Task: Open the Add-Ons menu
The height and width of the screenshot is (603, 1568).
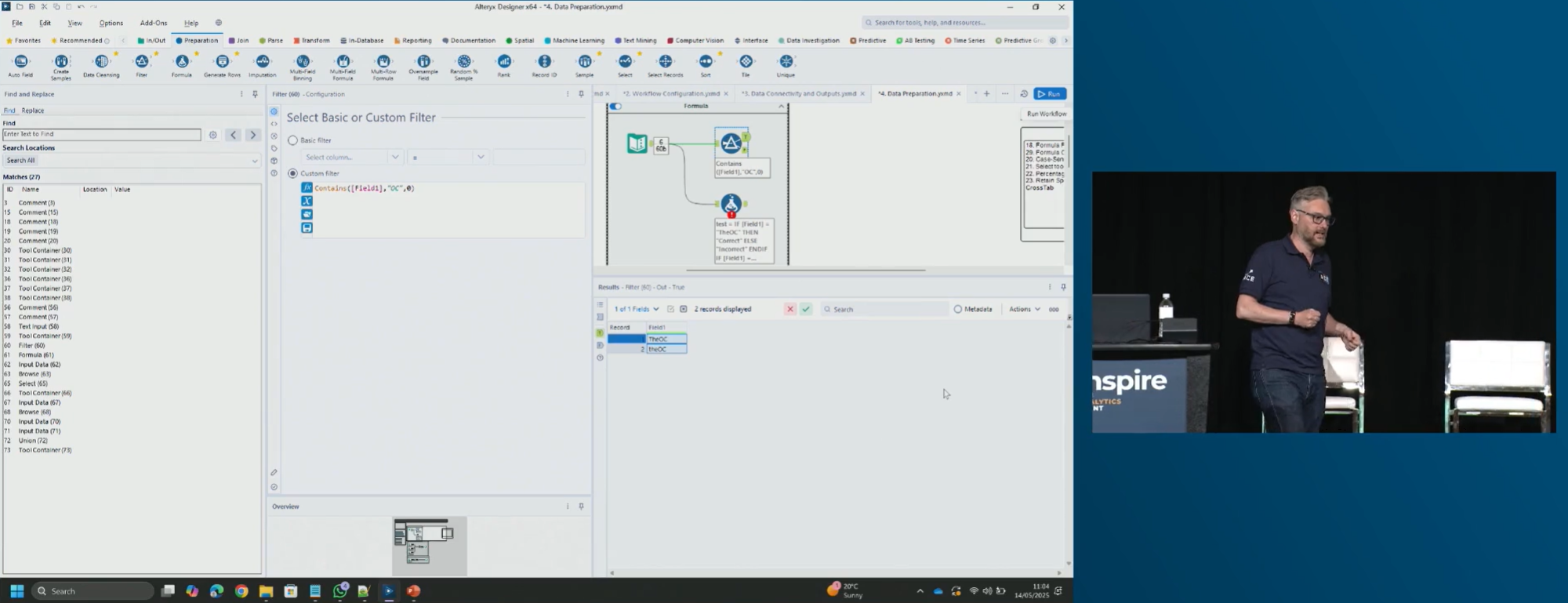Action: (x=154, y=24)
